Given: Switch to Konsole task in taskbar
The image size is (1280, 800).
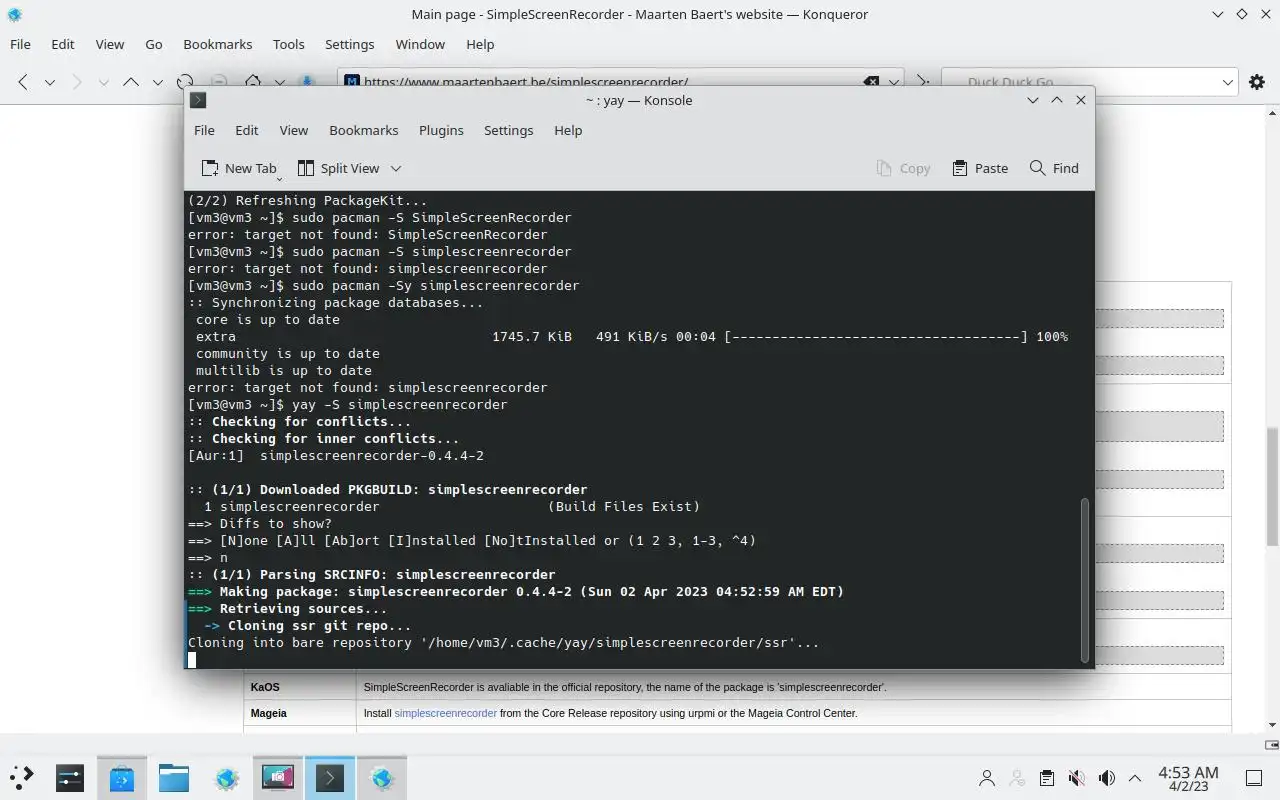Looking at the screenshot, I should [330, 777].
